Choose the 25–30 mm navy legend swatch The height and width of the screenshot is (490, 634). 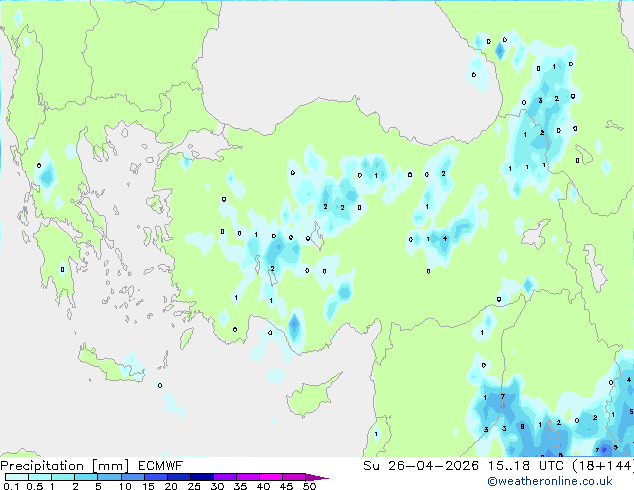pyautogui.click(x=202, y=477)
